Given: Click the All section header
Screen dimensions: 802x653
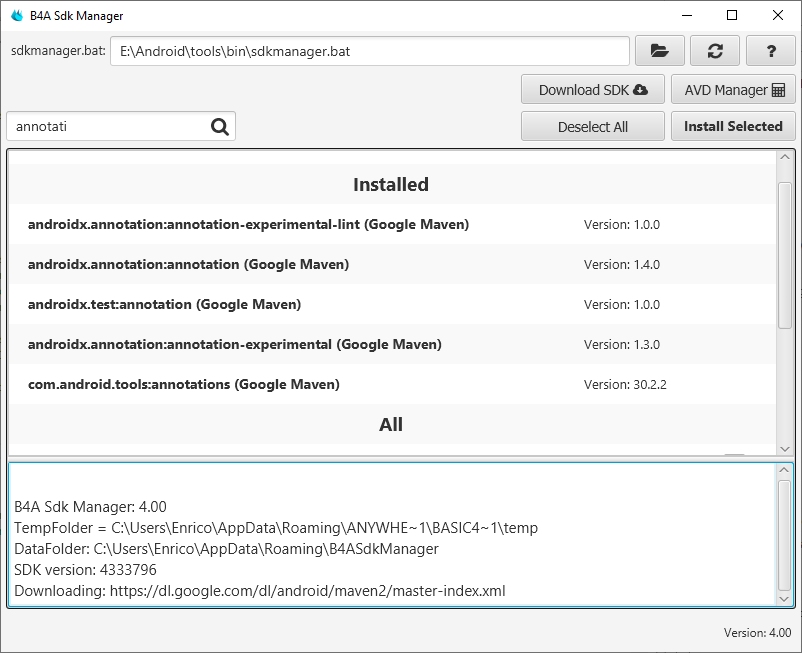Looking at the screenshot, I should click(x=391, y=424).
